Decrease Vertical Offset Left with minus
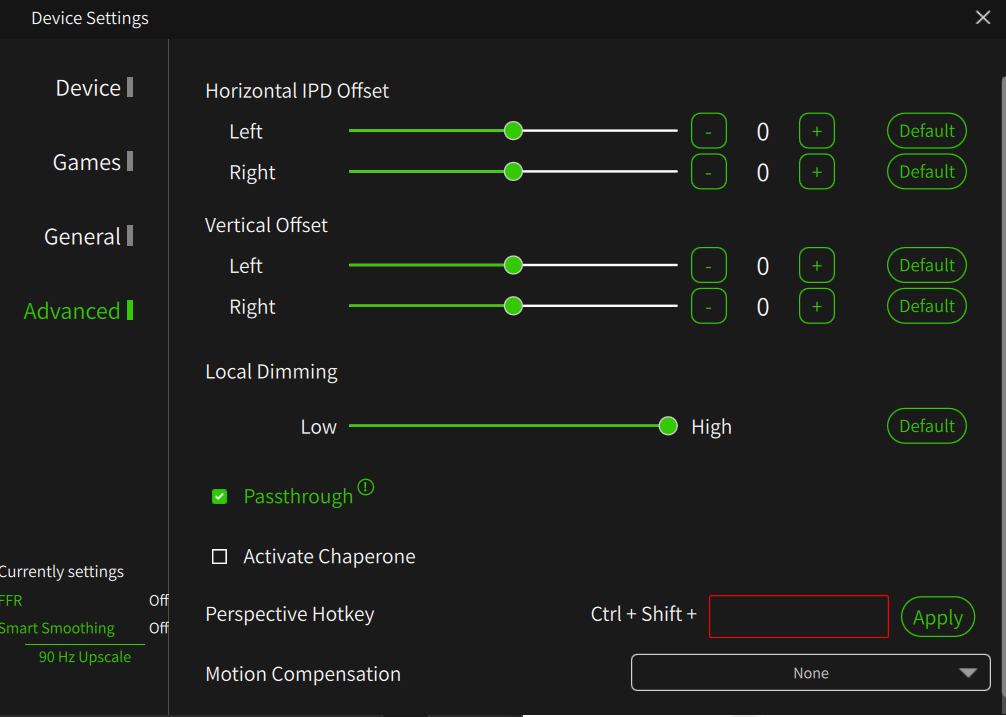1006x717 pixels. tap(709, 265)
